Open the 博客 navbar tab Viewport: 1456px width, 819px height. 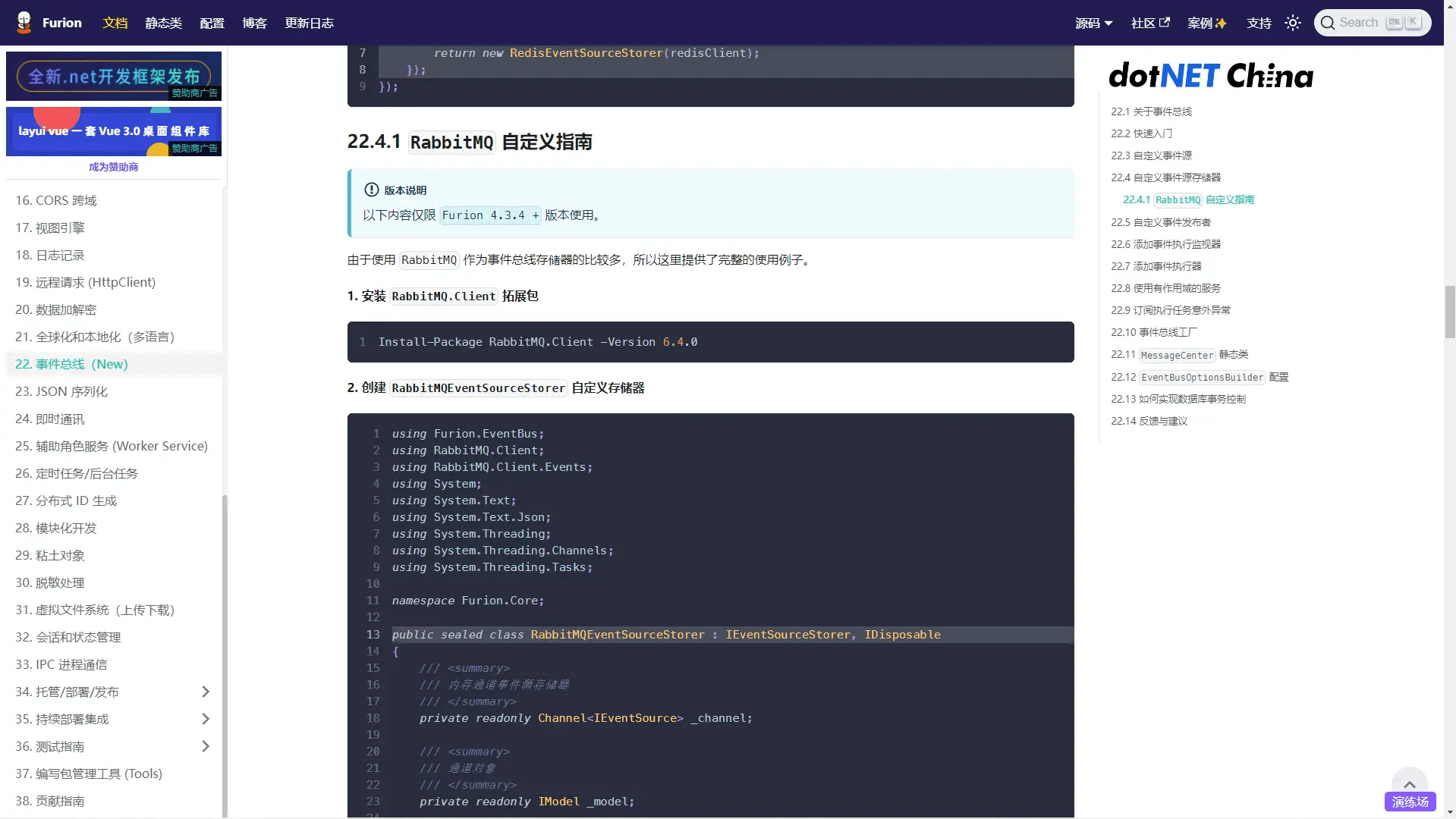click(x=255, y=23)
